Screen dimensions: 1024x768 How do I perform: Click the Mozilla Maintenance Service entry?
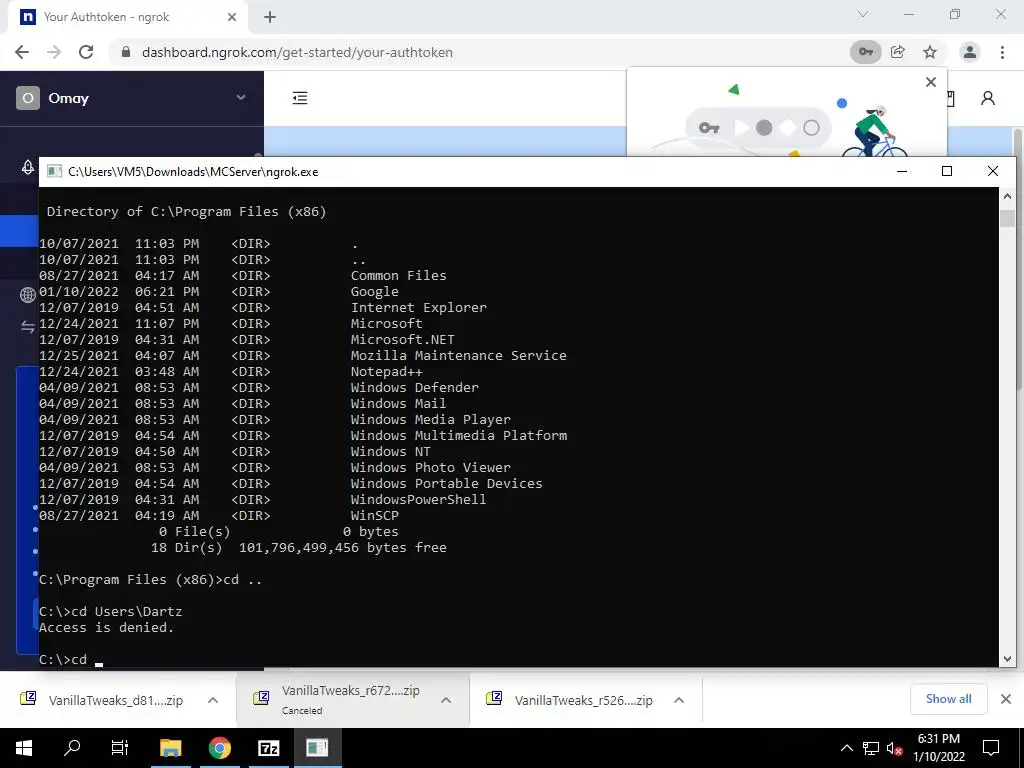click(x=458, y=356)
